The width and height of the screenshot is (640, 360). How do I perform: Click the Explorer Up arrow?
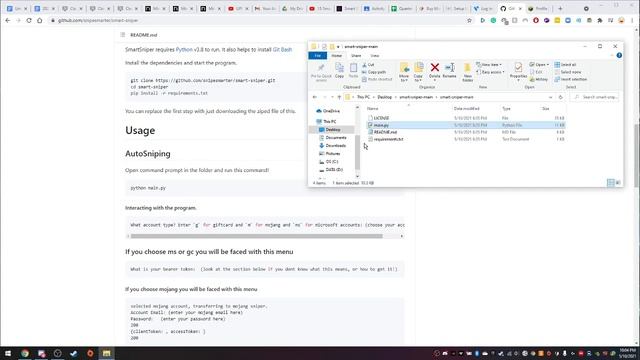point(339,97)
